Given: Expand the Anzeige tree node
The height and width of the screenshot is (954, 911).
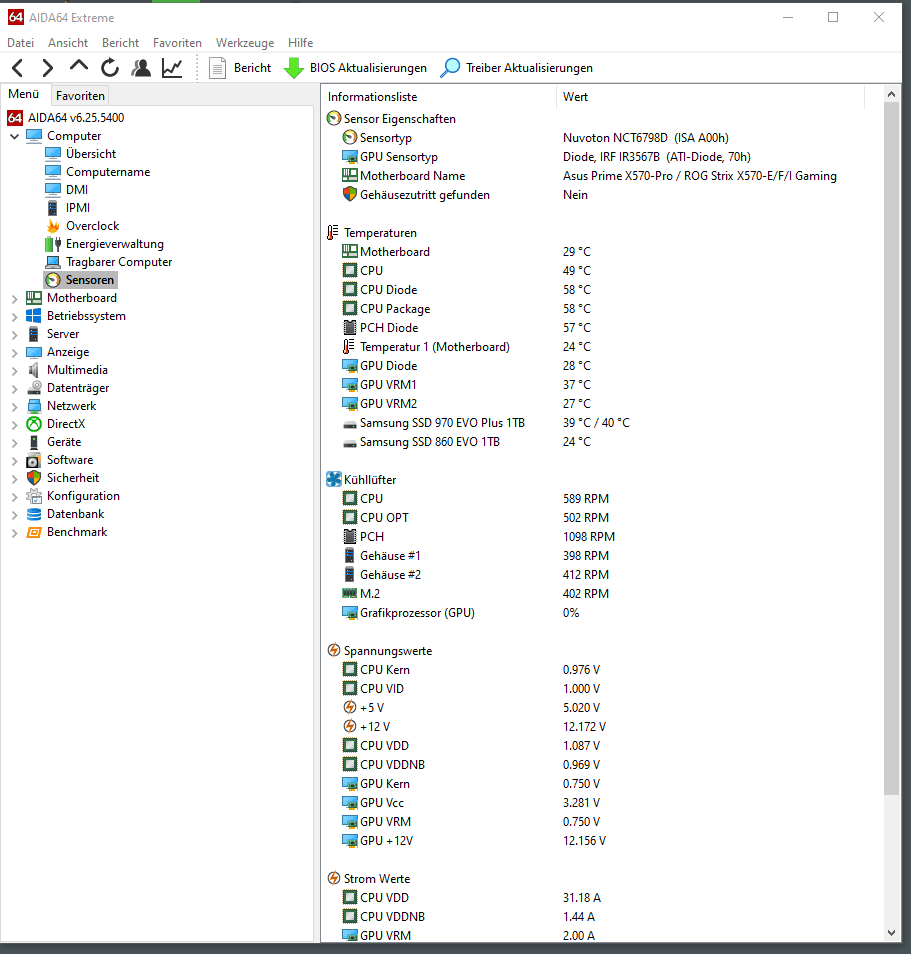Looking at the screenshot, I should click(x=15, y=352).
